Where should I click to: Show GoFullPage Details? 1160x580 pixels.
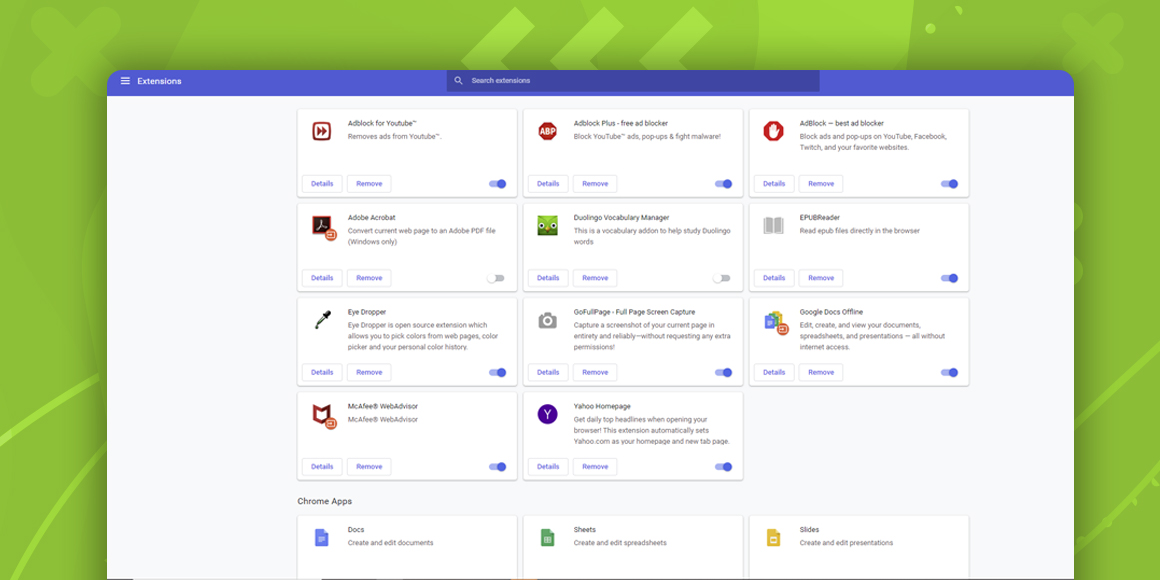pos(548,372)
